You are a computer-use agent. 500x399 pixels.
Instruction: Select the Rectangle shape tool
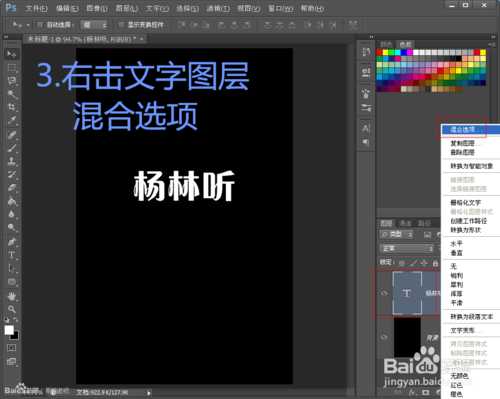(x=12, y=282)
